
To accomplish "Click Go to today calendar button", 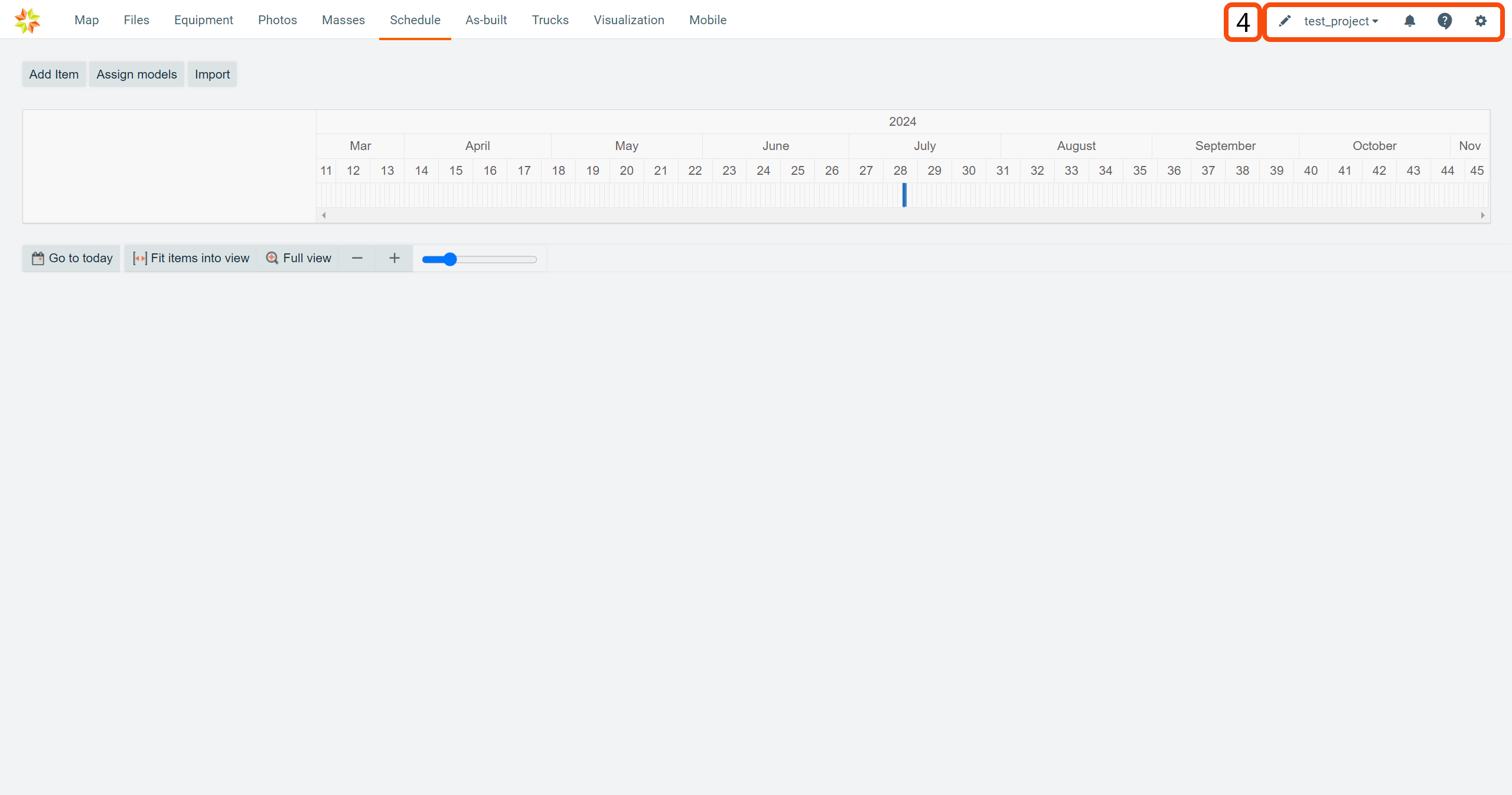I will click(71, 258).
